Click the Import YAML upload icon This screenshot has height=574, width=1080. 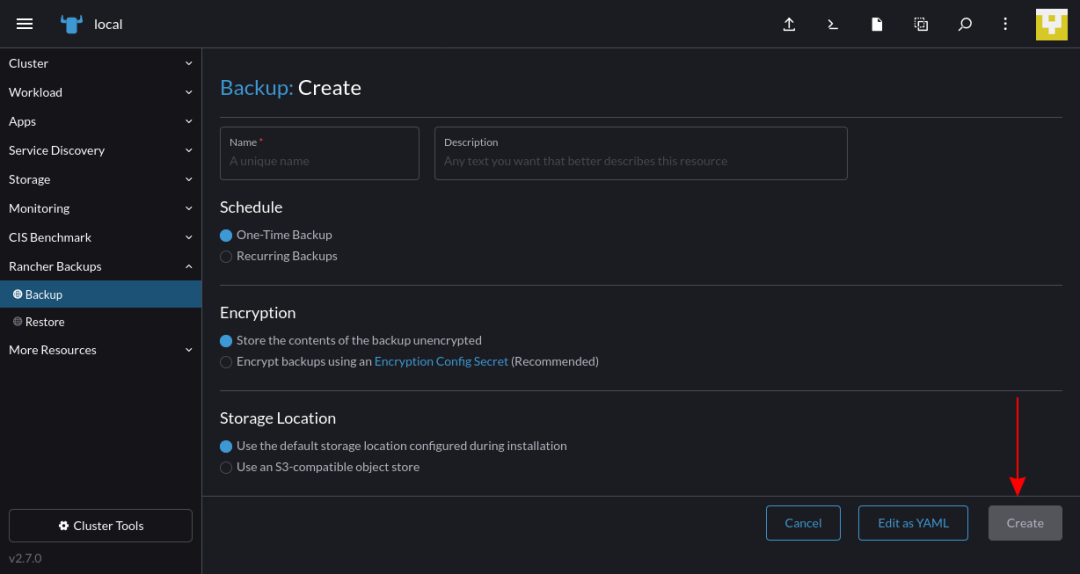pos(789,24)
